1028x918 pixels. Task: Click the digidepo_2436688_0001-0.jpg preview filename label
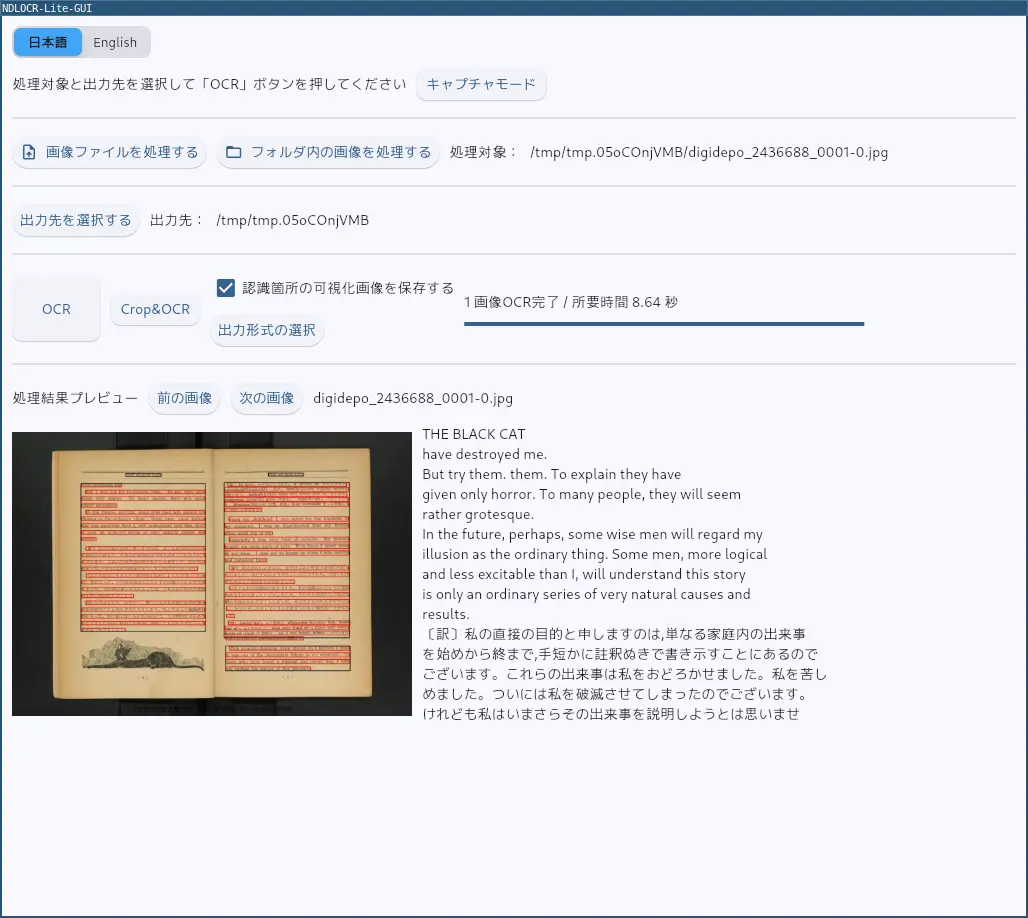[413, 398]
